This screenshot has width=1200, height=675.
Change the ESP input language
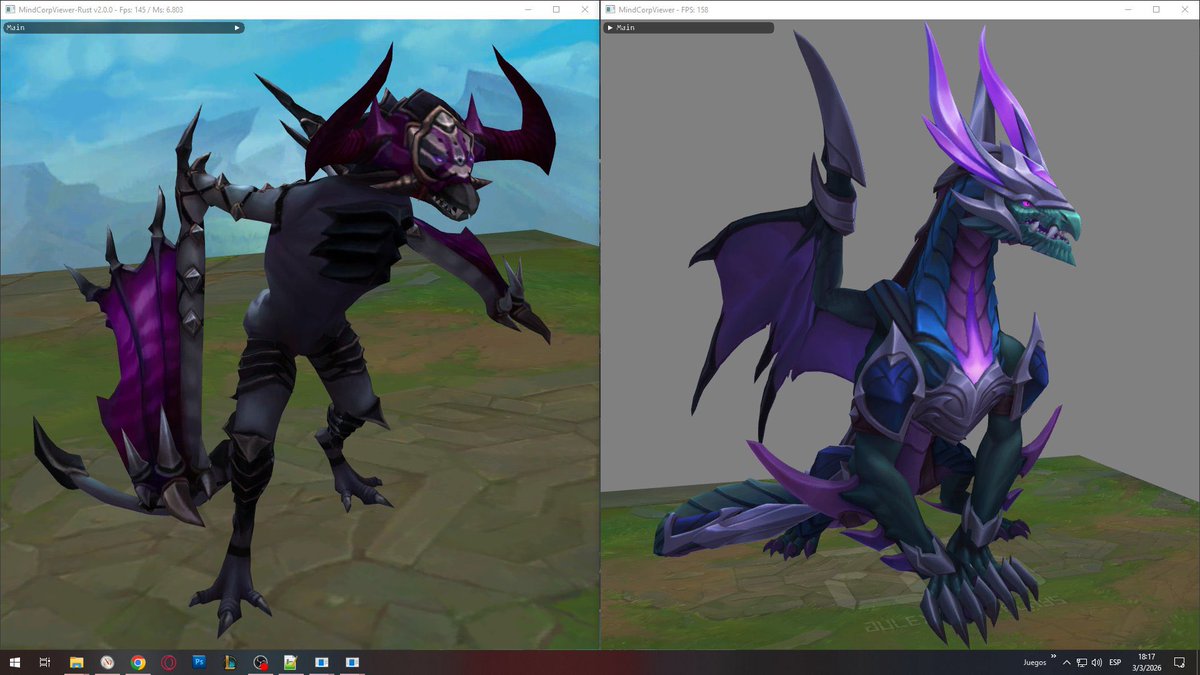(x=1116, y=662)
